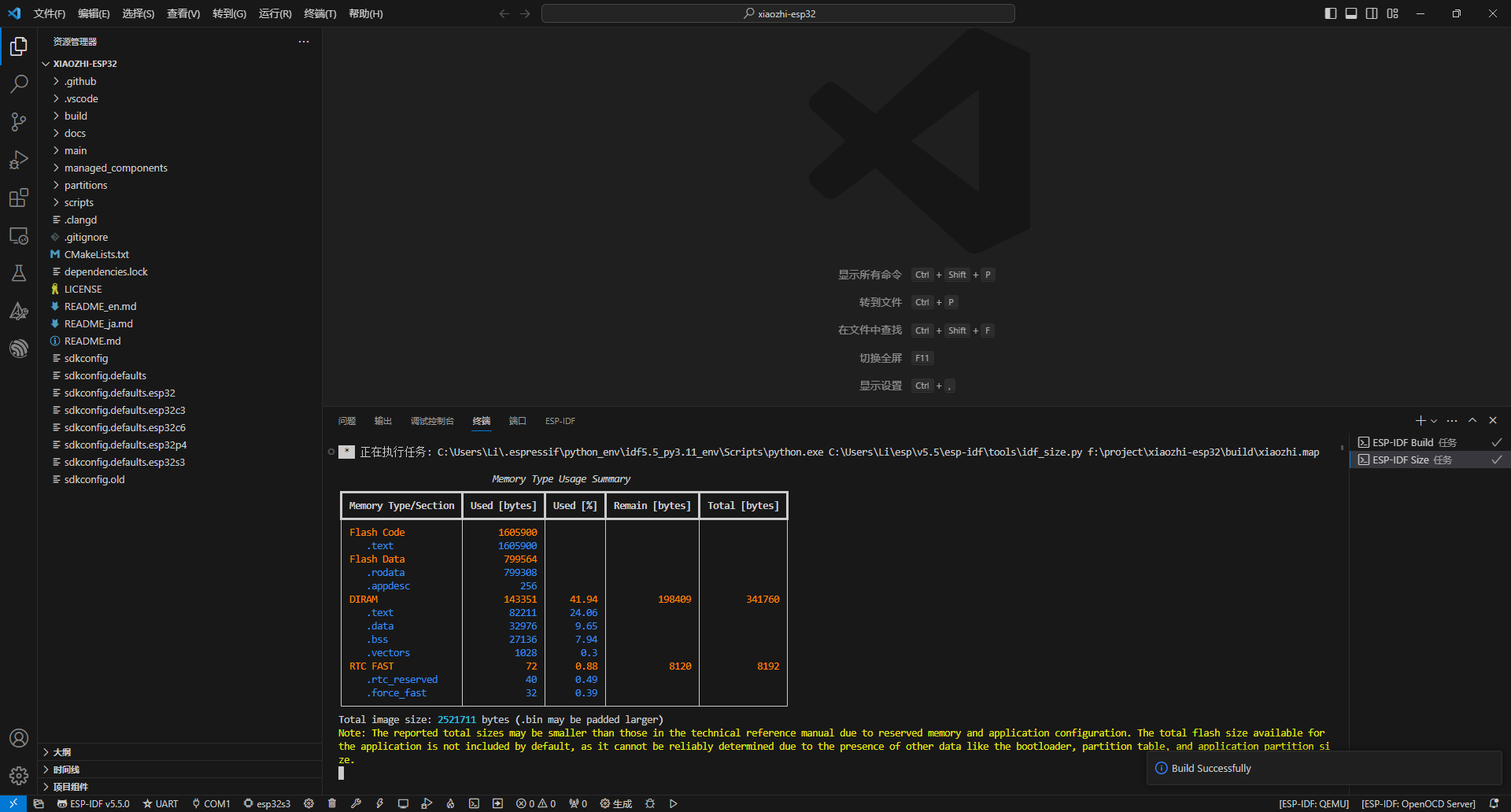The width and height of the screenshot is (1511, 812).
Task: Open the Extensions view in activity bar
Action: coord(19,198)
